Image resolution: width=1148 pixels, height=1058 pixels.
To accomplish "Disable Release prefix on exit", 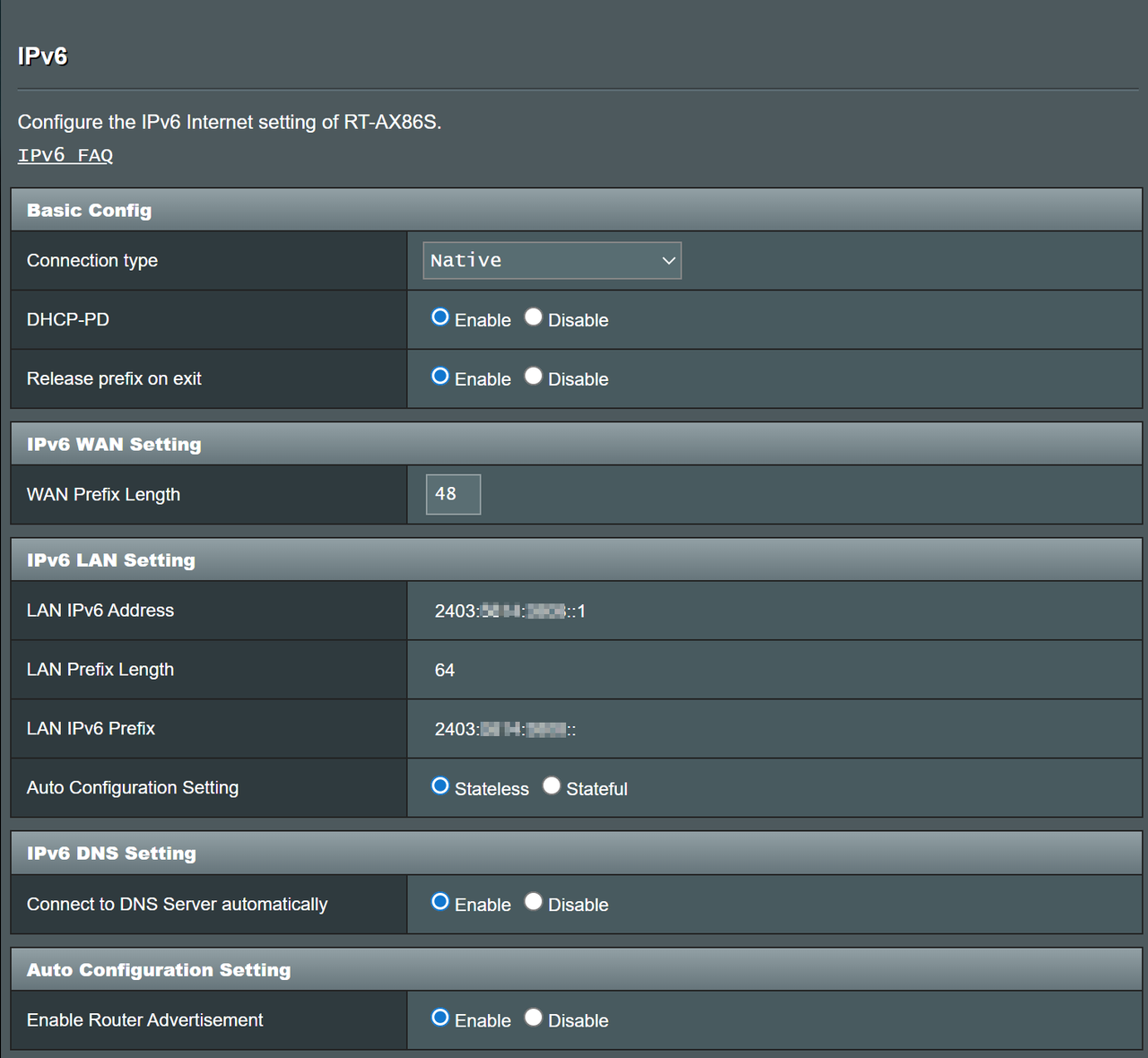I will point(534,376).
